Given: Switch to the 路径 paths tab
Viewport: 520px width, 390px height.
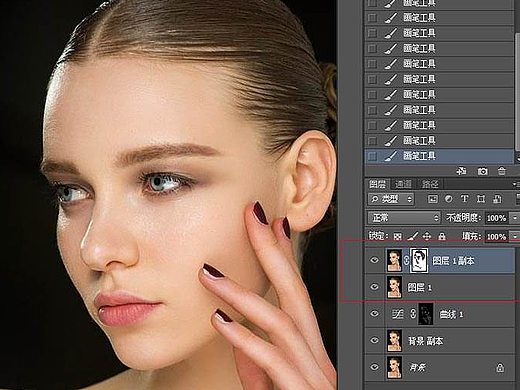Looking at the screenshot, I should tap(430, 184).
